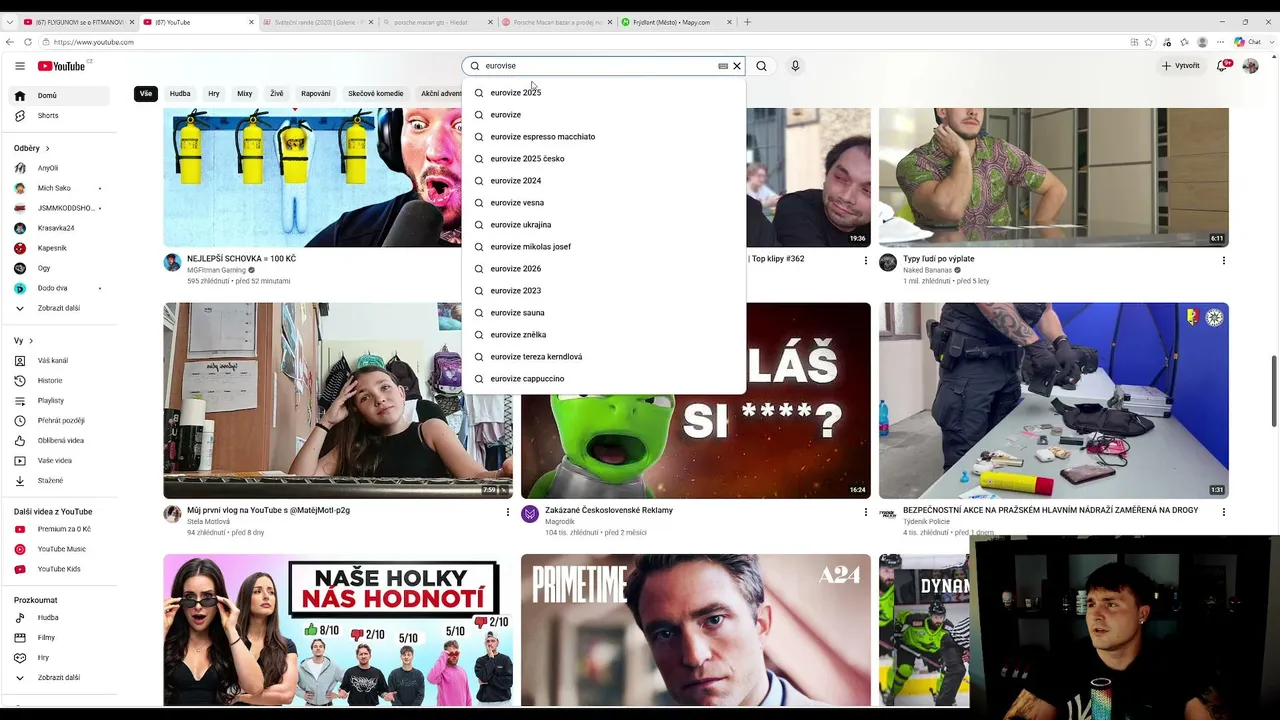This screenshot has width=1280, height=720.
Task: Open video title NEJLEPŠÍ SCHOVKA = 100 KČ
Action: (241, 259)
